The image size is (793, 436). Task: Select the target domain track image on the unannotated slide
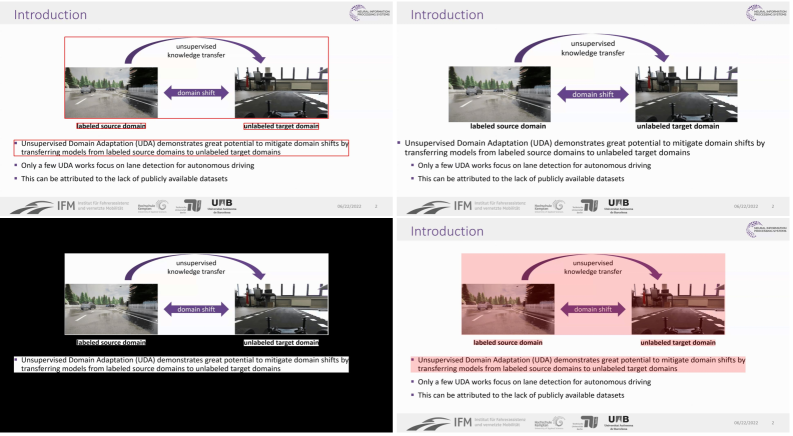686,94
